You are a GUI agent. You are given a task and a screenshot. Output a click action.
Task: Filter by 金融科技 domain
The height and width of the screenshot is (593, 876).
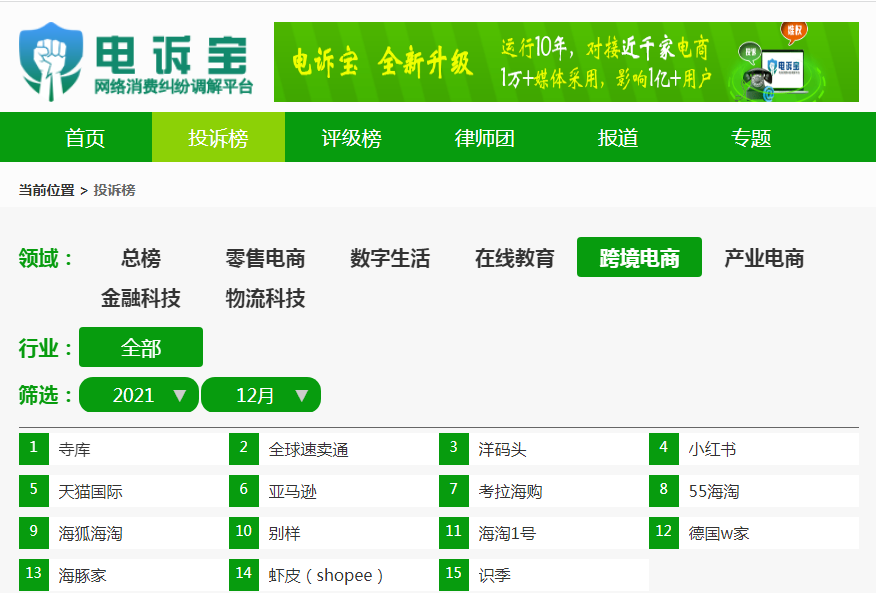141,298
